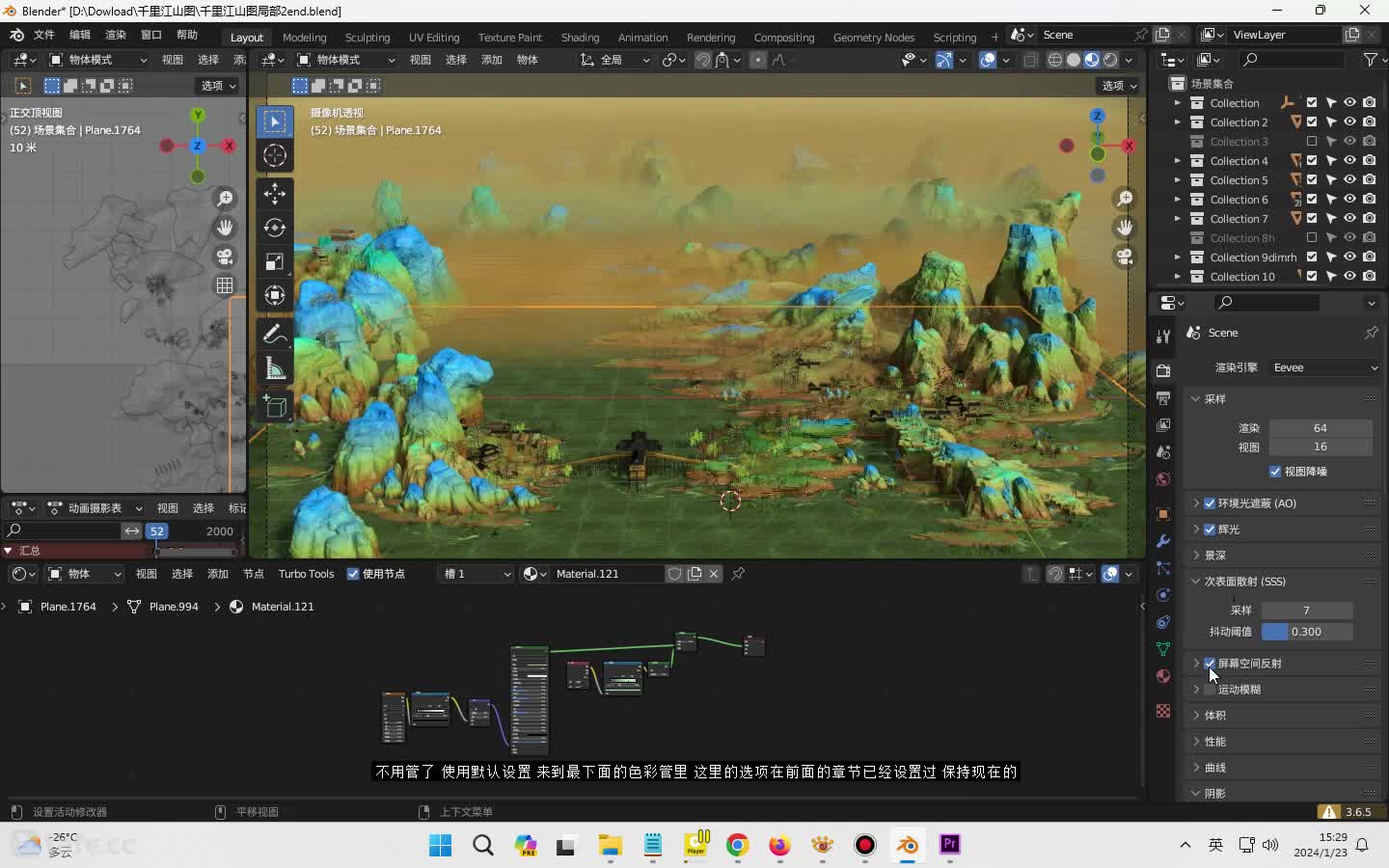Click the SSS 采样 field showing 7
The width and height of the screenshot is (1389, 868).
pos(1307,610)
